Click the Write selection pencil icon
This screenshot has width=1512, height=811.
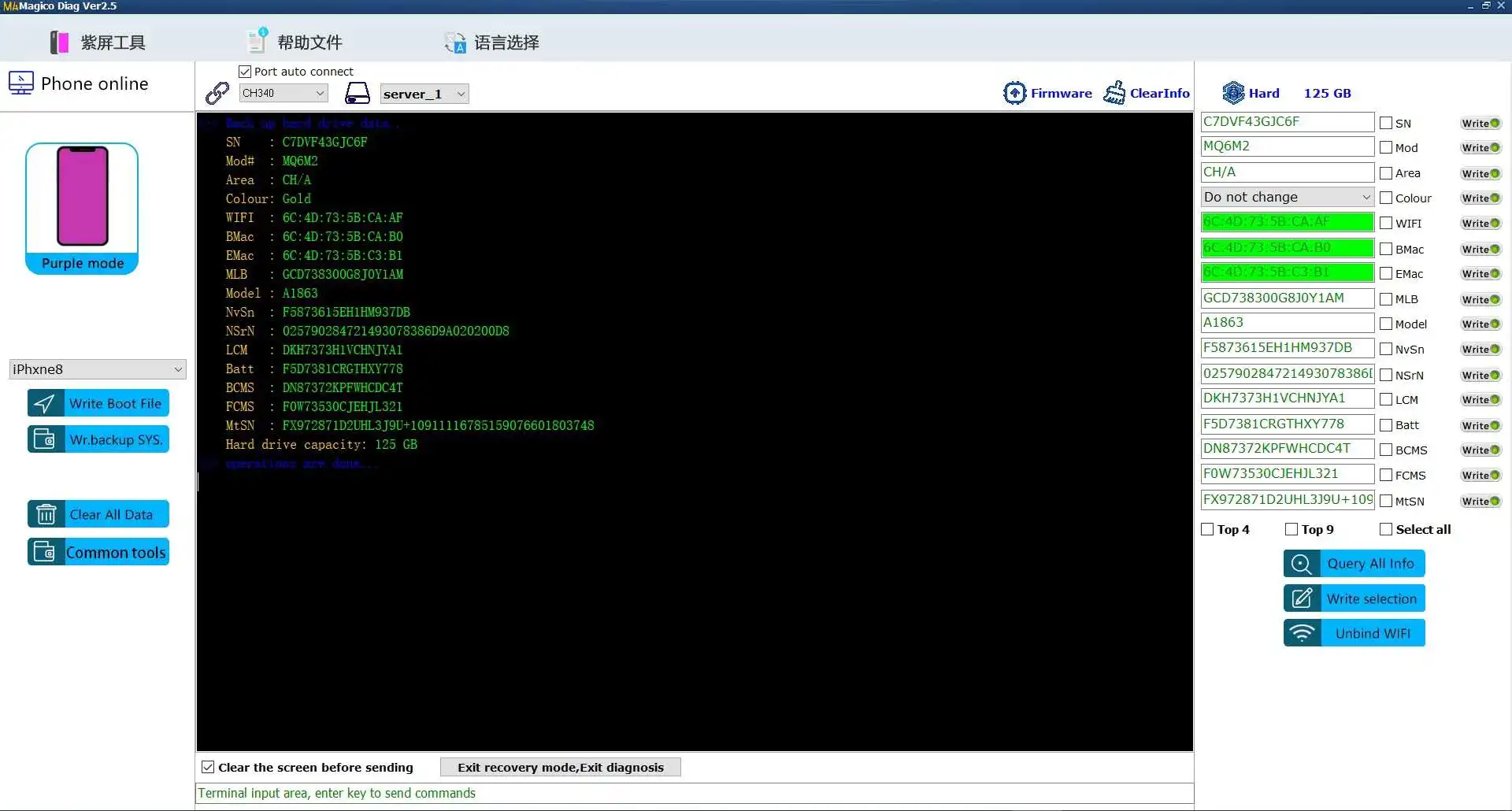(1302, 598)
